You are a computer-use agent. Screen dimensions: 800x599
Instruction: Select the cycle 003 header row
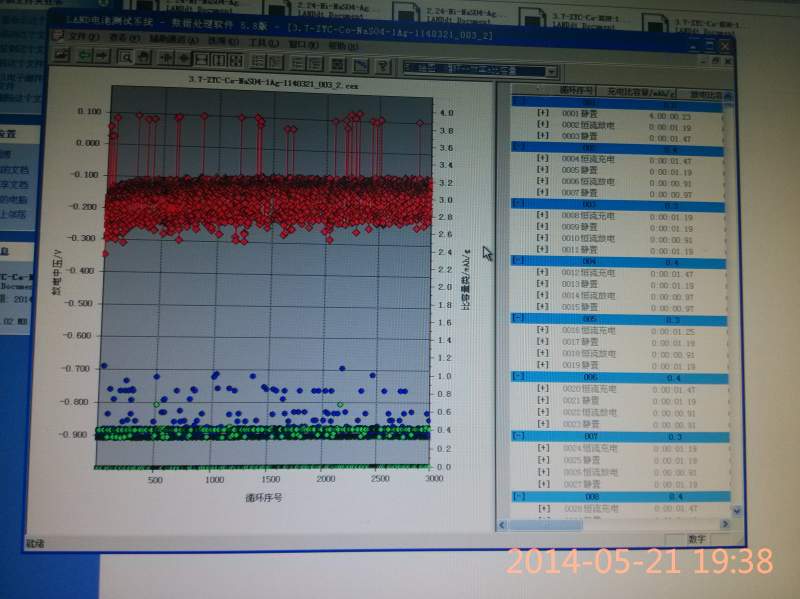619,205
